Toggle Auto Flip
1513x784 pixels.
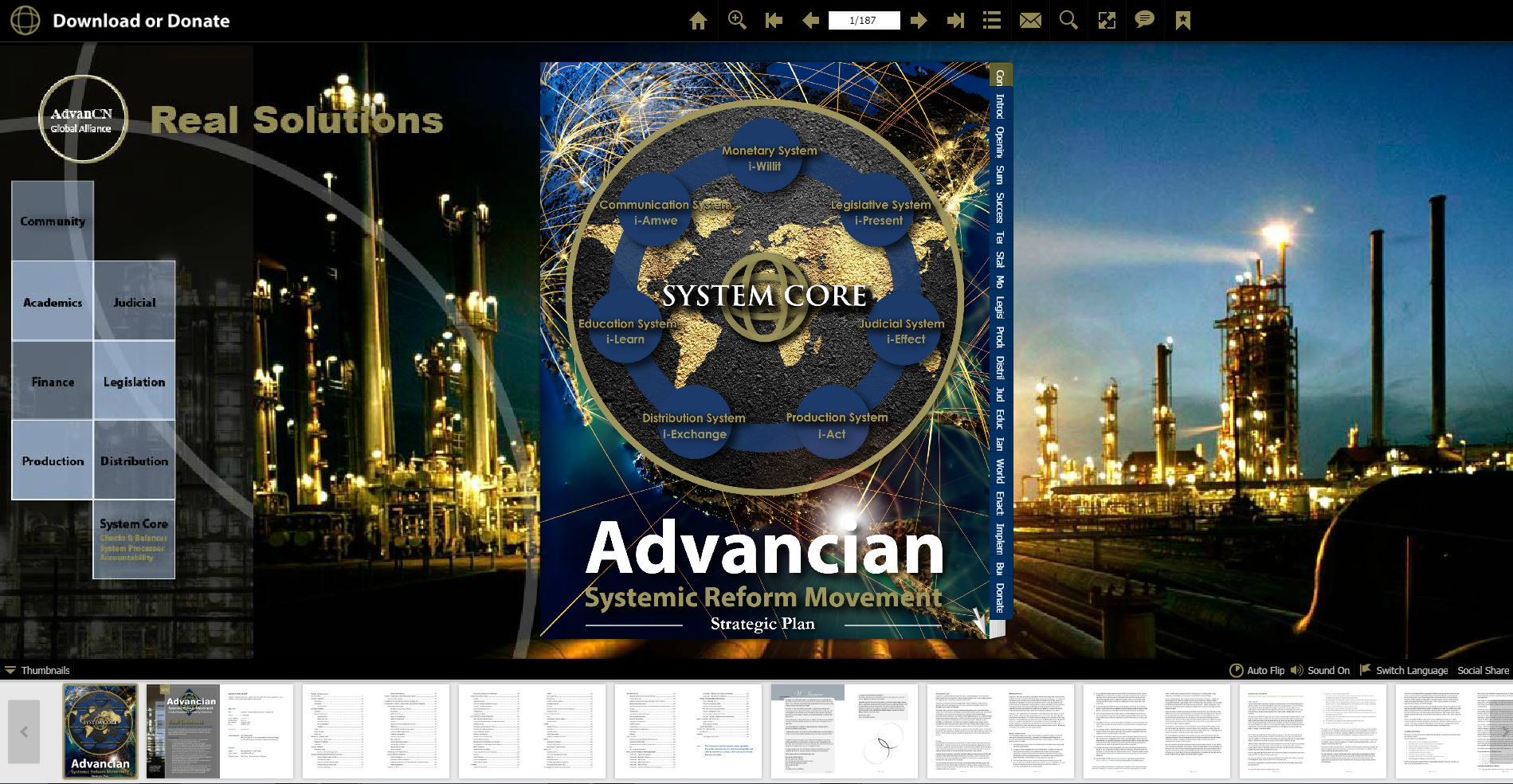click(x=1256, y=670)
